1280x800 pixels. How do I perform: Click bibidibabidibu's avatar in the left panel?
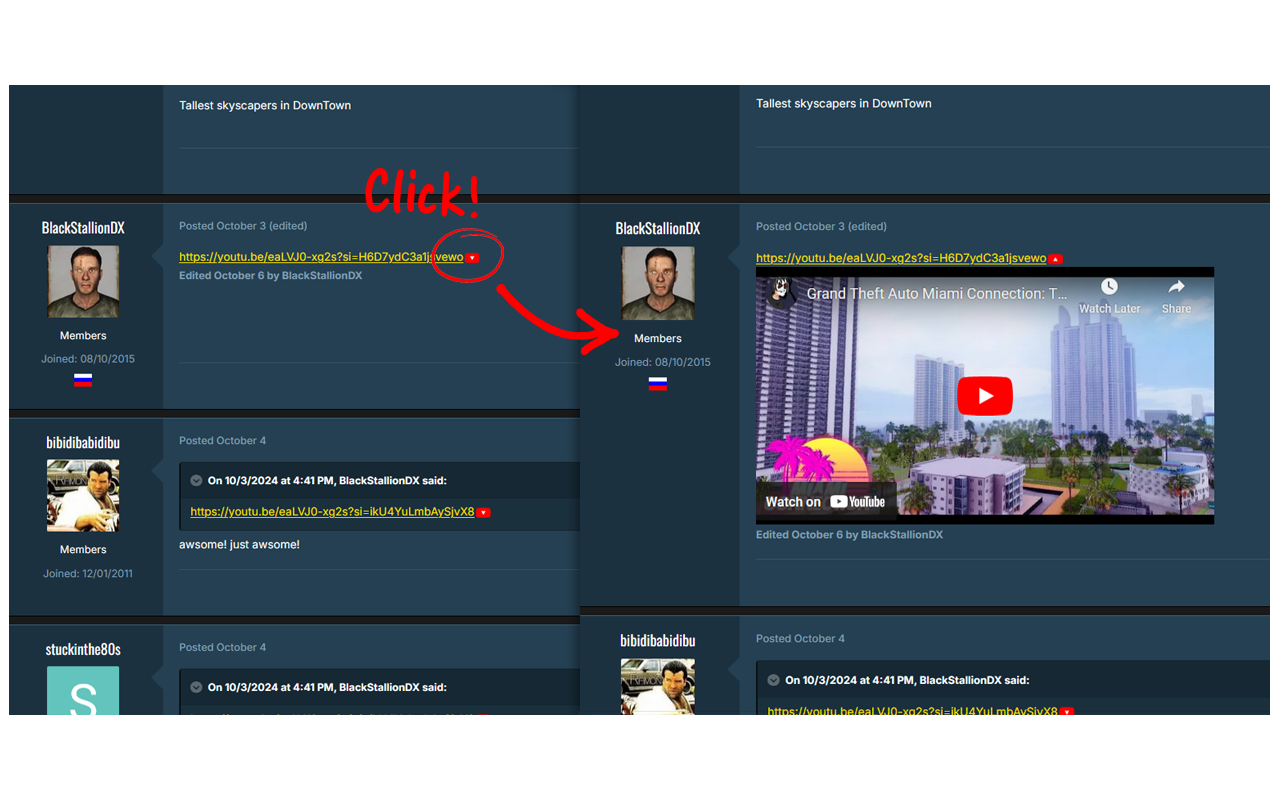tap(83, 496)
